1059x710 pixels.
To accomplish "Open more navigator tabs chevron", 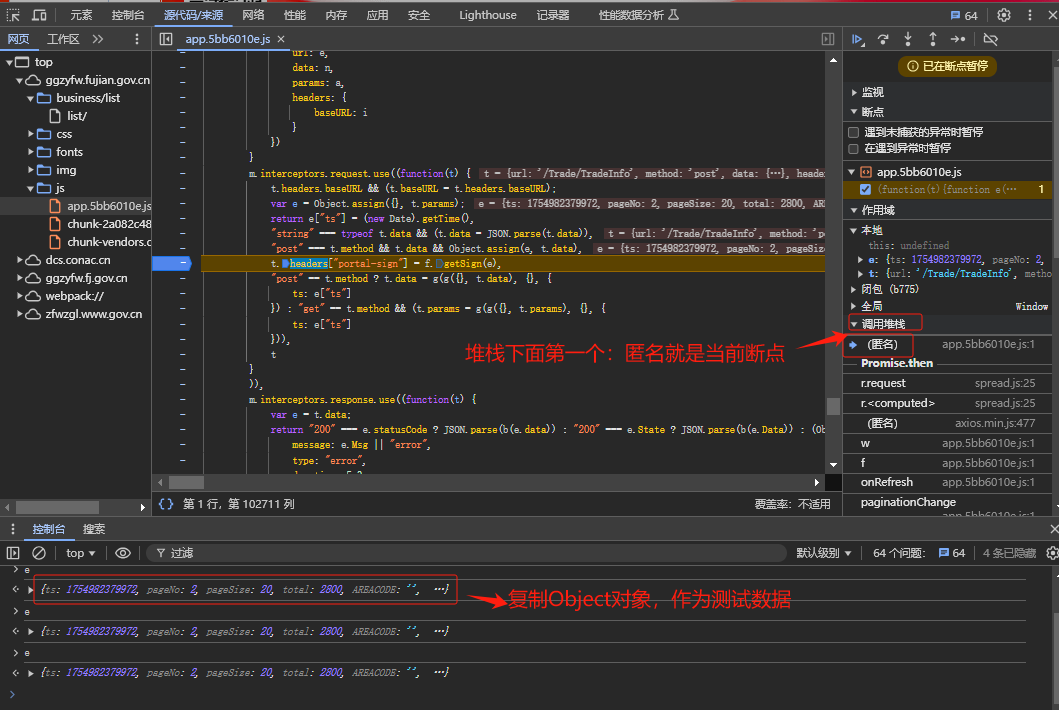I will (98, 39).
